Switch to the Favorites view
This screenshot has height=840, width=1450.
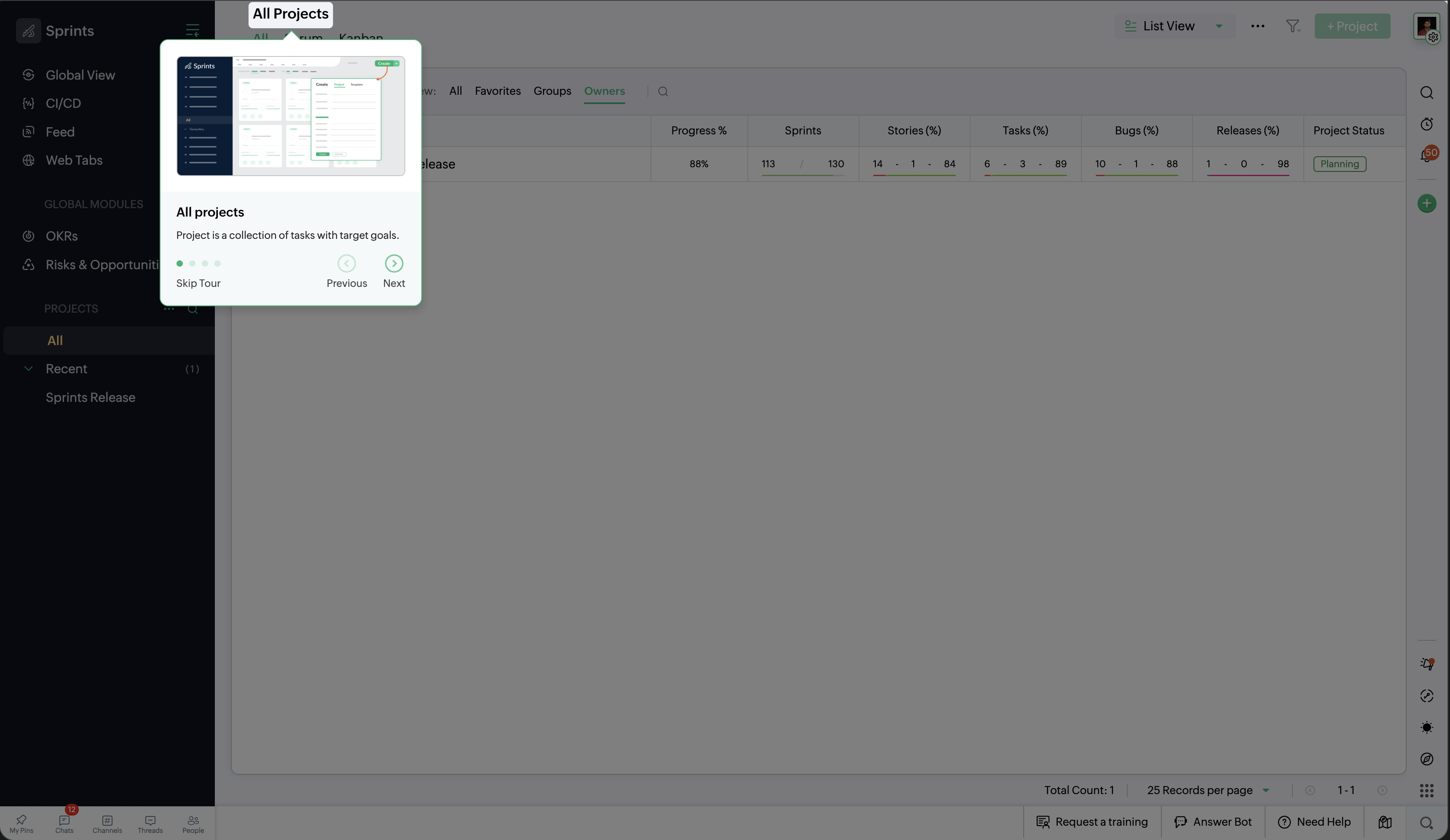[497, 91]
